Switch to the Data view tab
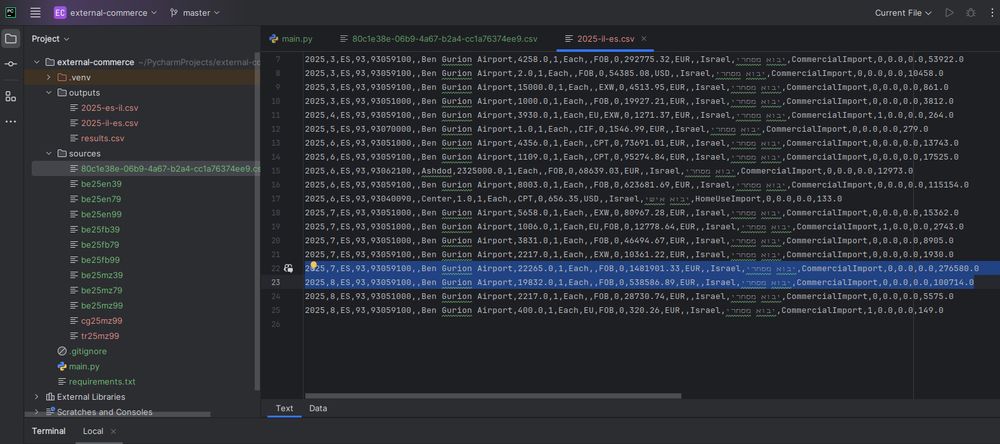The image size is (1000, 444). tap(318, 408)
